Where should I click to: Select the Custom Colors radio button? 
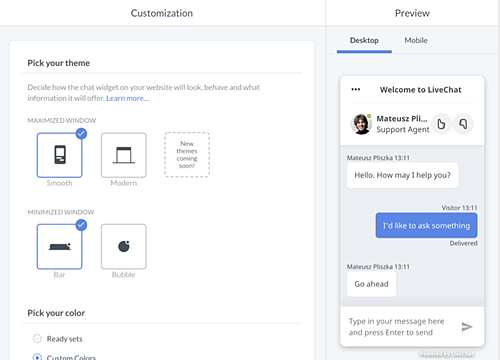(x=37, y=357)
